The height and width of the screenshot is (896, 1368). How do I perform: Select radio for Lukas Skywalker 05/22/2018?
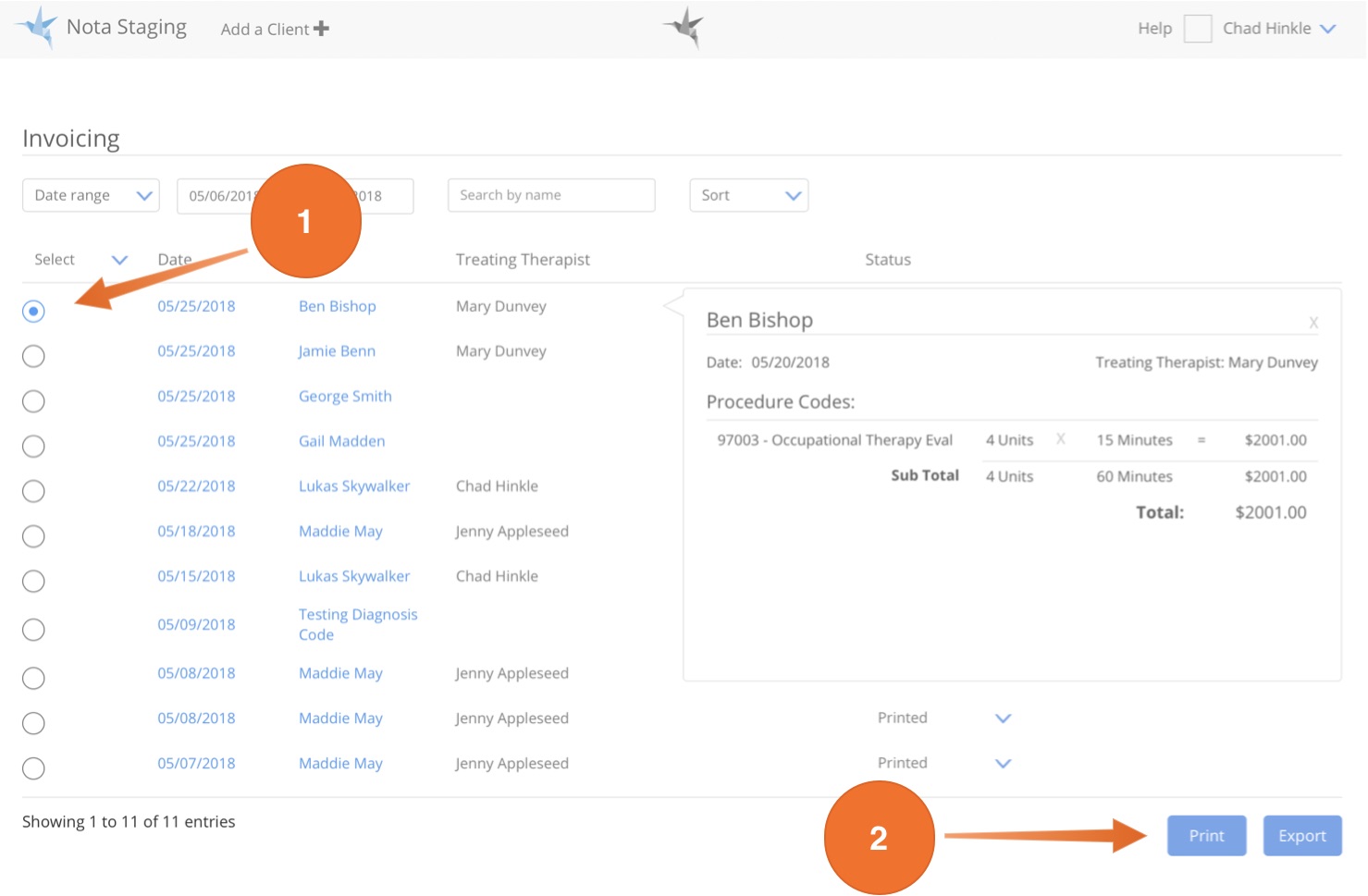click(33, 491)
